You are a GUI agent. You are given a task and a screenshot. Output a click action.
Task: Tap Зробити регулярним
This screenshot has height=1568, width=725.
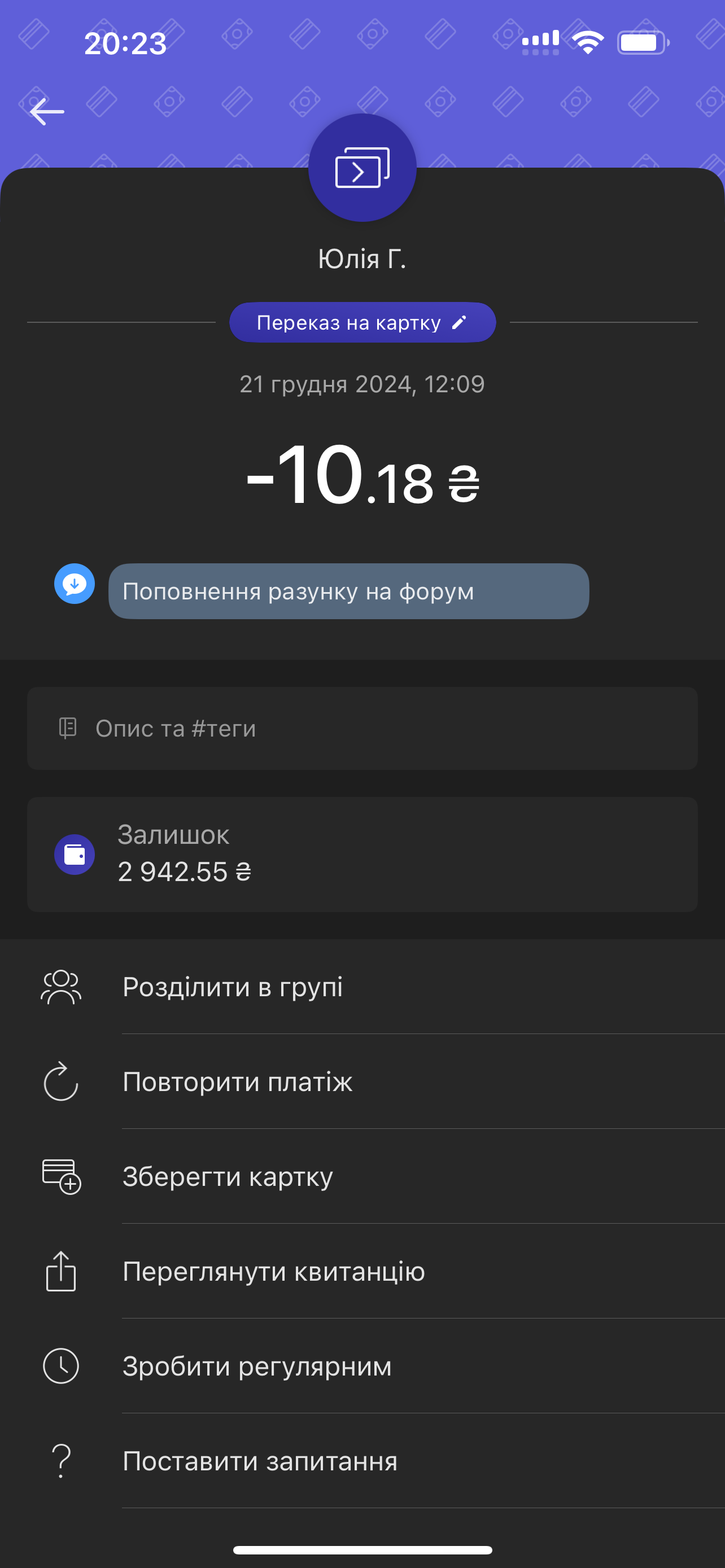coord(257,1366)
